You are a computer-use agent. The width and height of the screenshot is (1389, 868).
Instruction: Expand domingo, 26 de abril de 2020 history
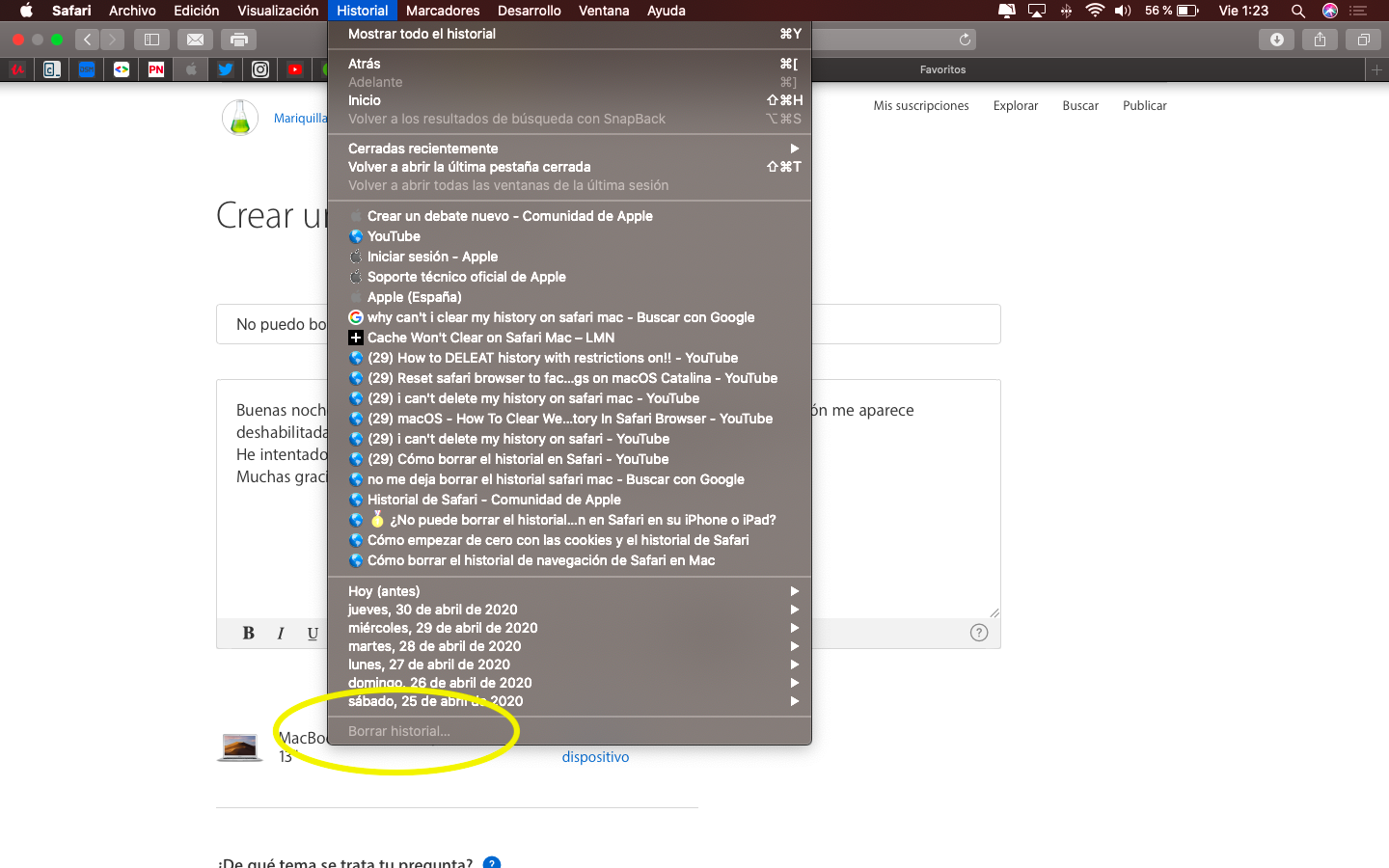pos(569,683)
